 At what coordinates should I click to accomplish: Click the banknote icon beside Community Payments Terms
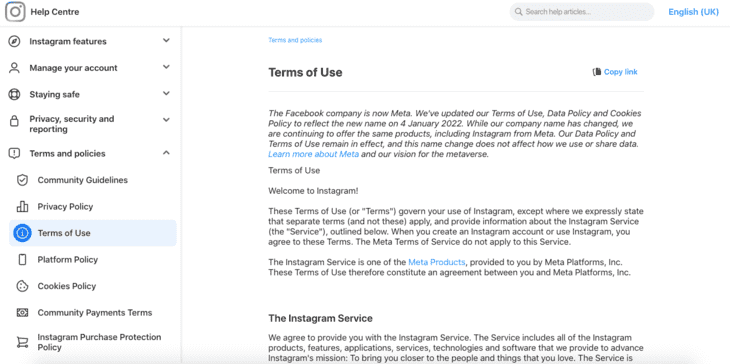coord(22,313)
